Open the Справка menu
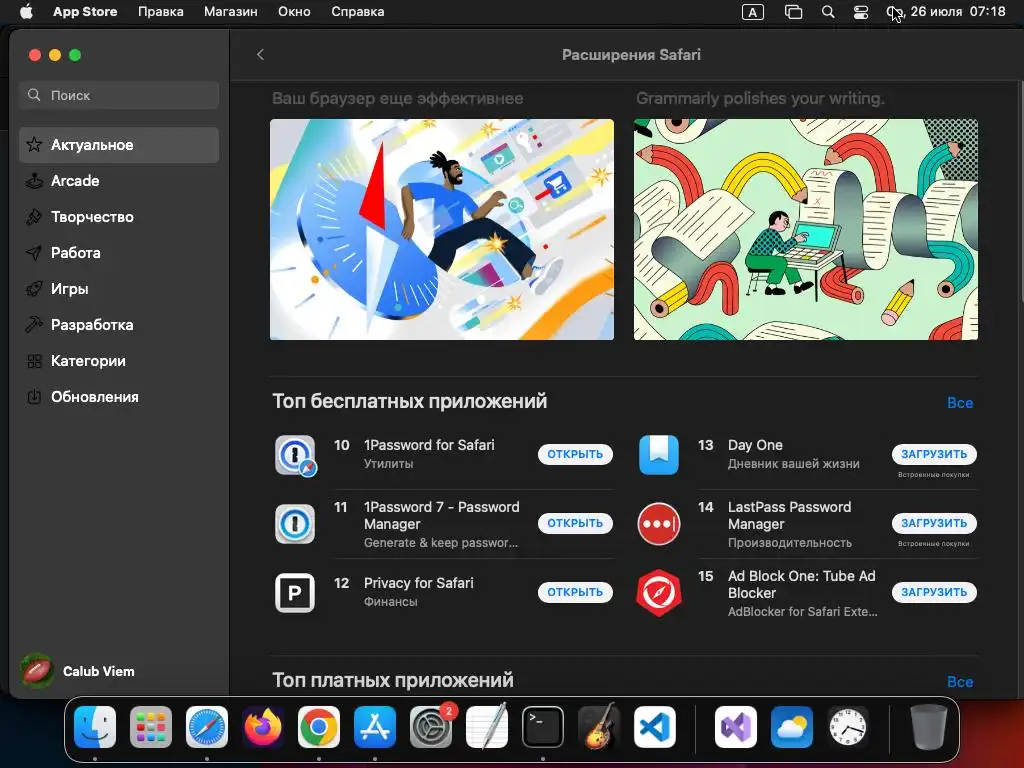1024x768 pixels. coord(357,12)
